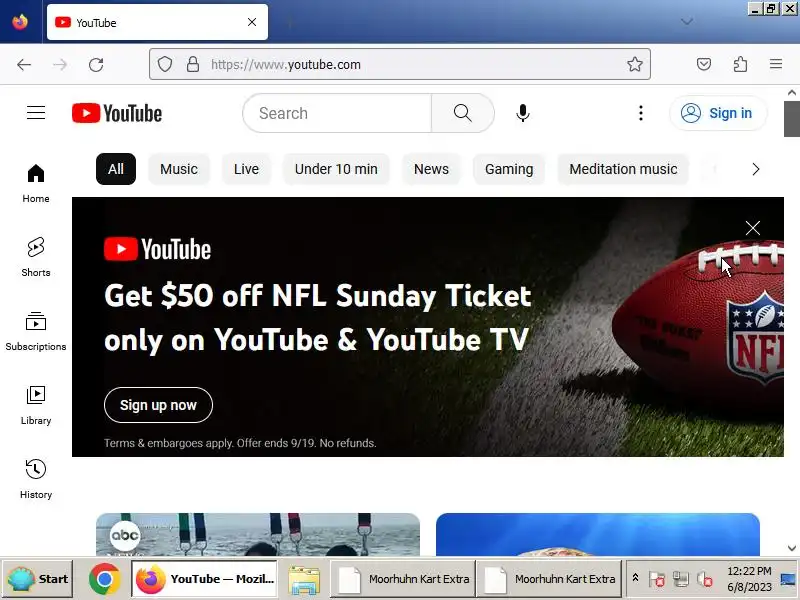Open YouTube settings three-dot menu

pyautogui.click(x=641, y=113)
